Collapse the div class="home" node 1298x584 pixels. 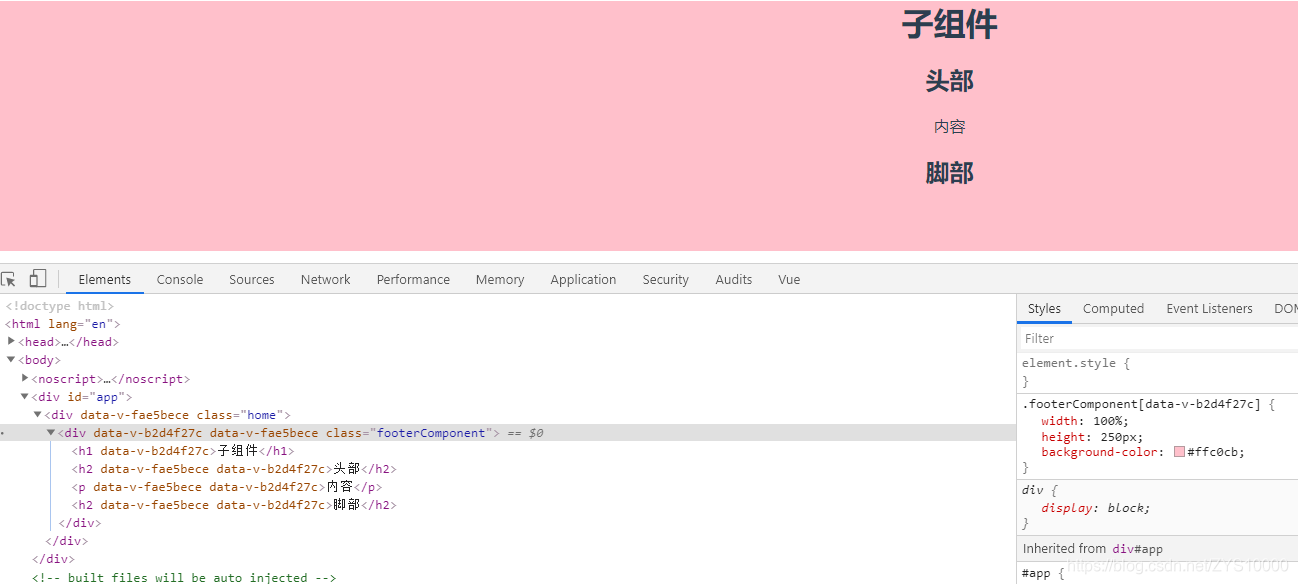[x=38, y=414]
